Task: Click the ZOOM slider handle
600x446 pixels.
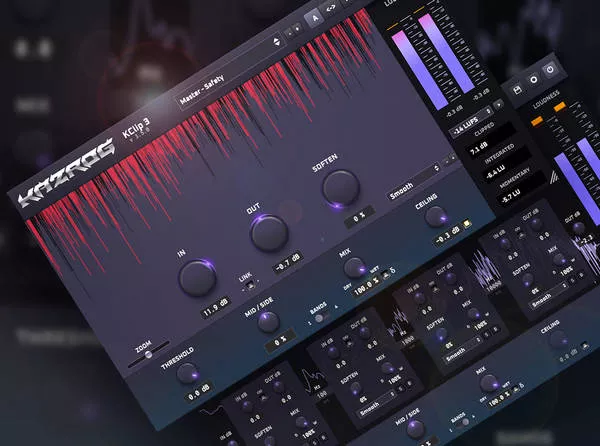Action: coord(150,353)
